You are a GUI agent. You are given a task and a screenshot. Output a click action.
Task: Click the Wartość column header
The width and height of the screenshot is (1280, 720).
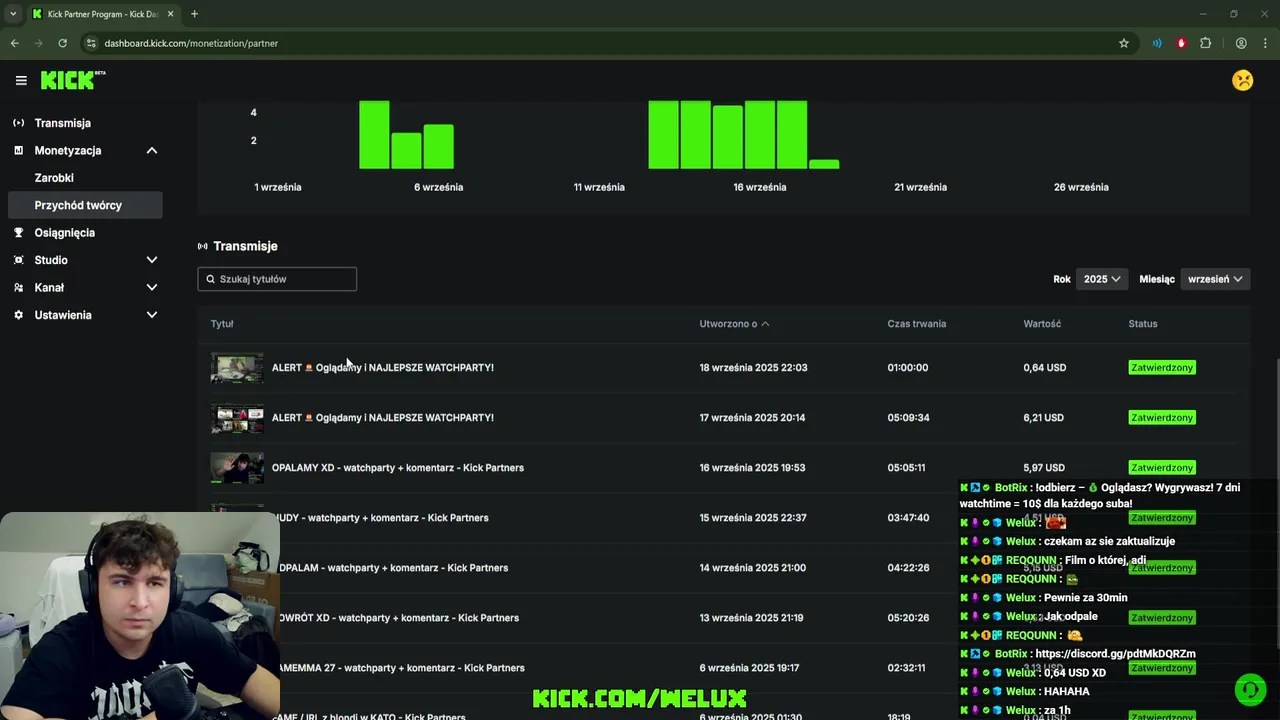pos(1042,324)
